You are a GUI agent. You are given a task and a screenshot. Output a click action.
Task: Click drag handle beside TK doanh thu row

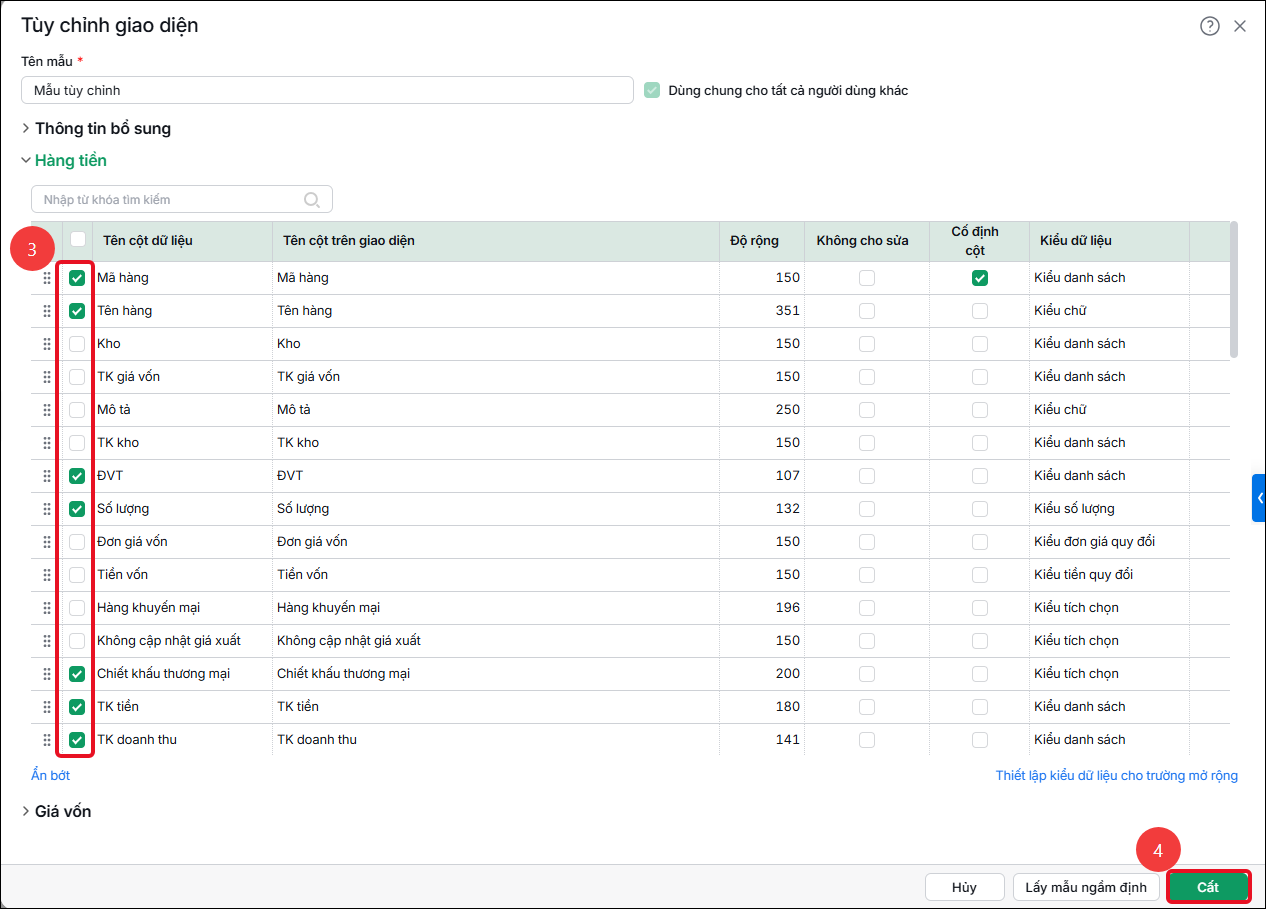(47, 740)
